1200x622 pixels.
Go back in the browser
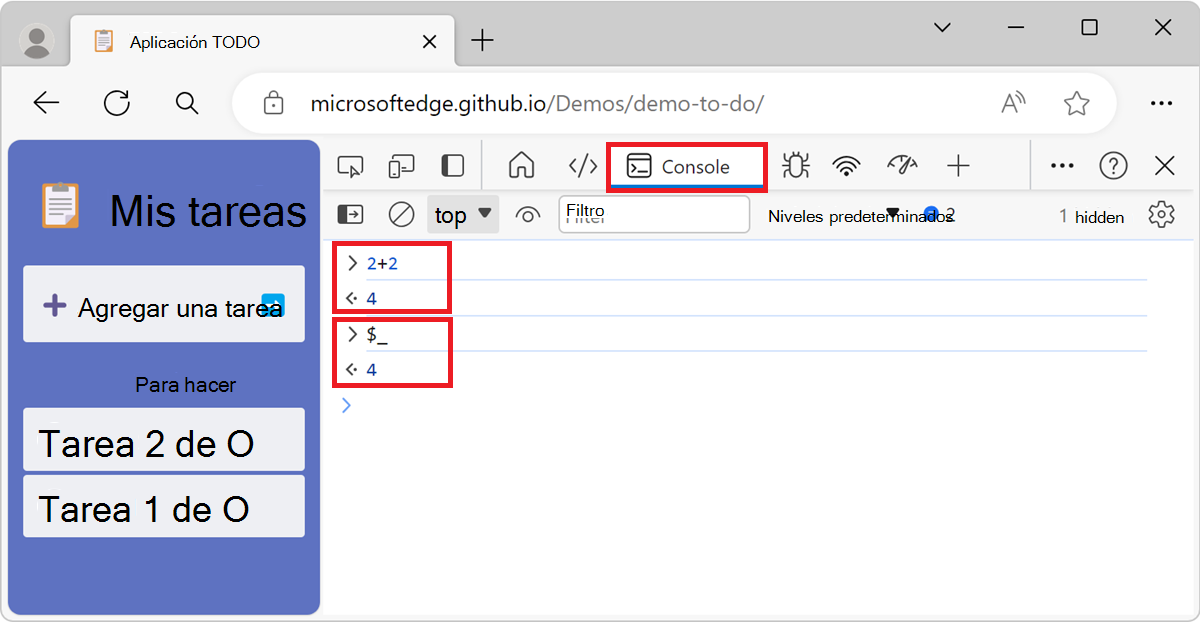(46, 102)
